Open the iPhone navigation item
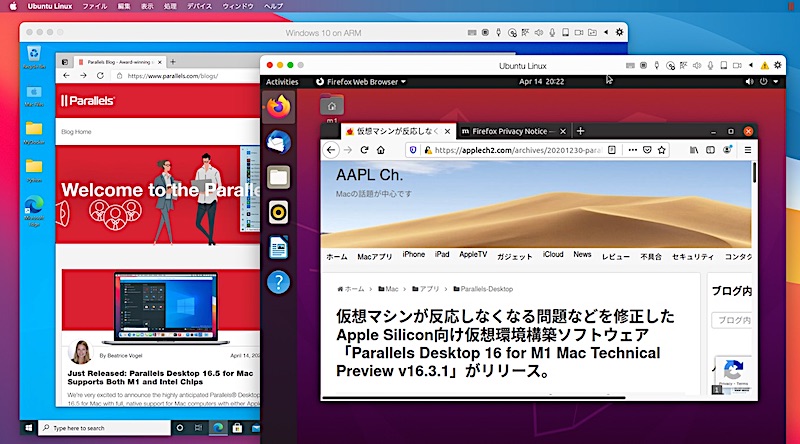 click(414, 254)
